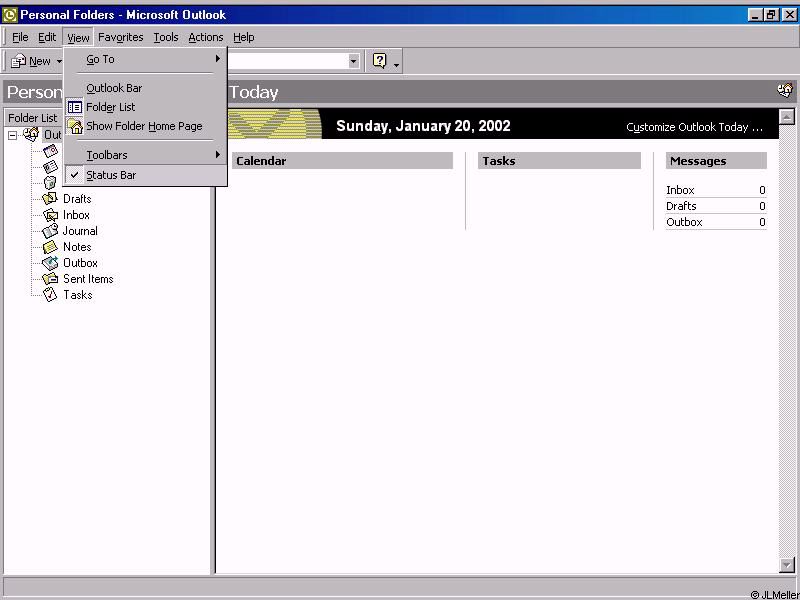Click the Outlook Today root icon in folder tree
Image resolution: width=800 pixels, height=600 pixels.
click(x=31, y=135)
